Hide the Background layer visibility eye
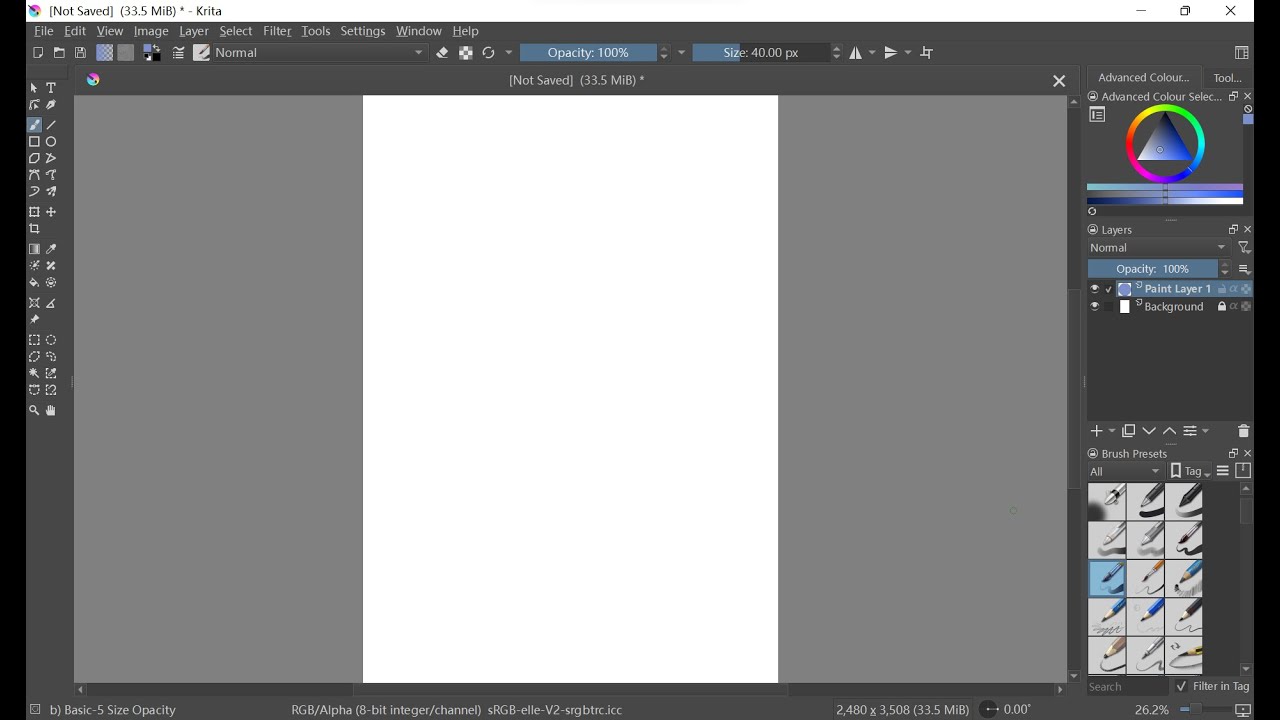The height and width of the screenshot is (720, 1280). (1095, 307)
